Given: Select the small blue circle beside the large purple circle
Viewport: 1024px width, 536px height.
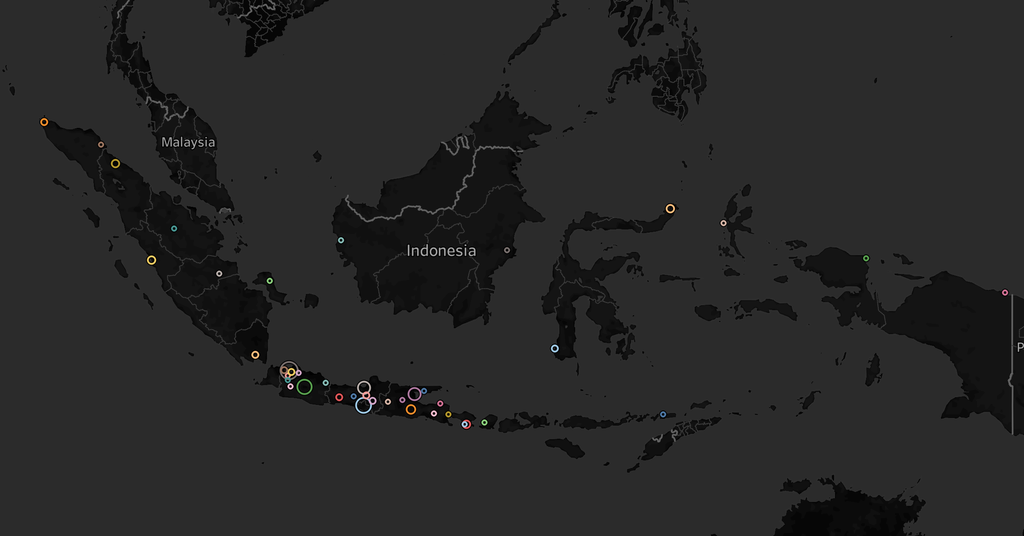Looking at the screenshot, I should click(x=424, y=391).
